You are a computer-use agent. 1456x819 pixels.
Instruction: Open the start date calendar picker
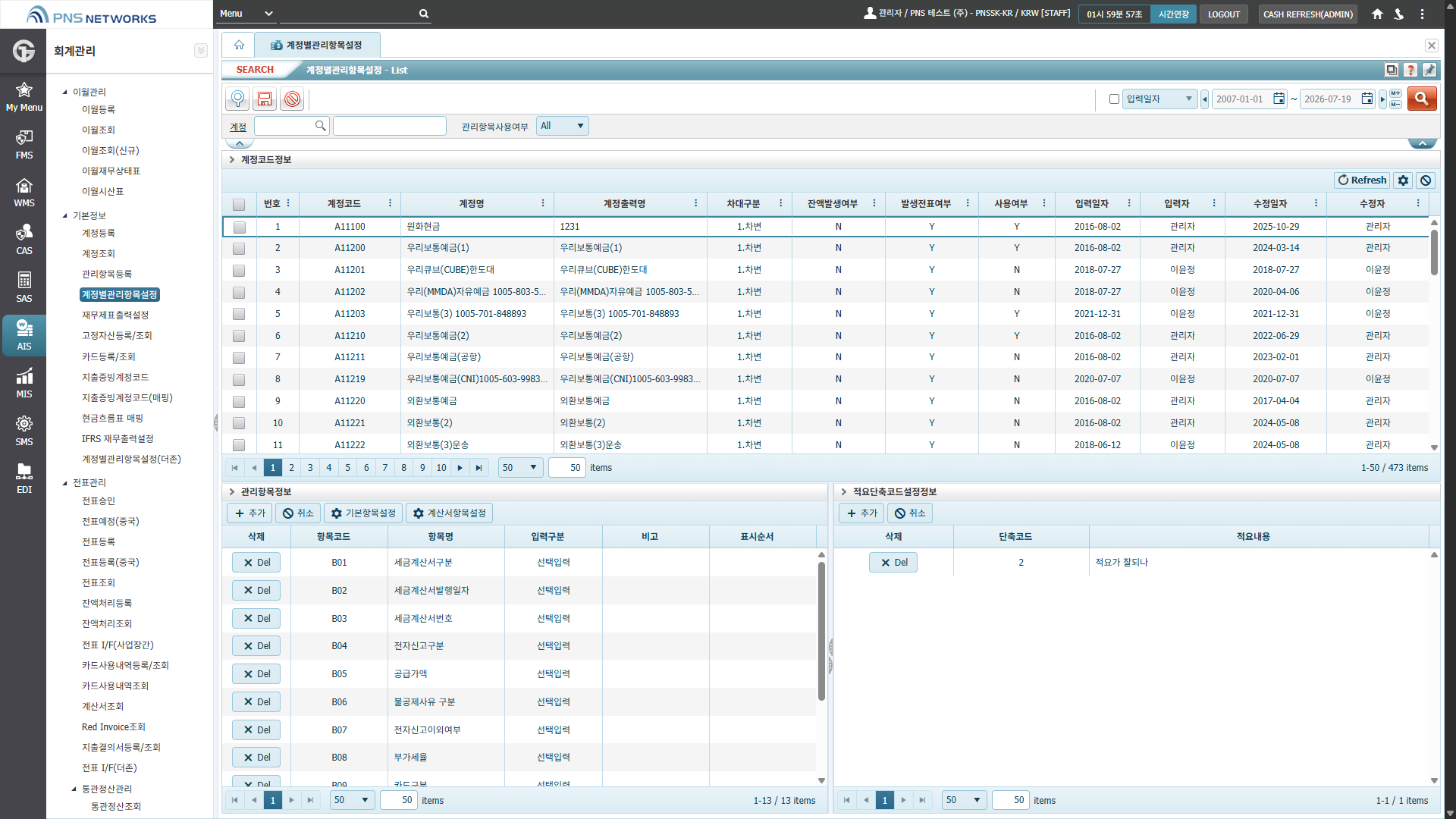click(x=1279, y=99)
